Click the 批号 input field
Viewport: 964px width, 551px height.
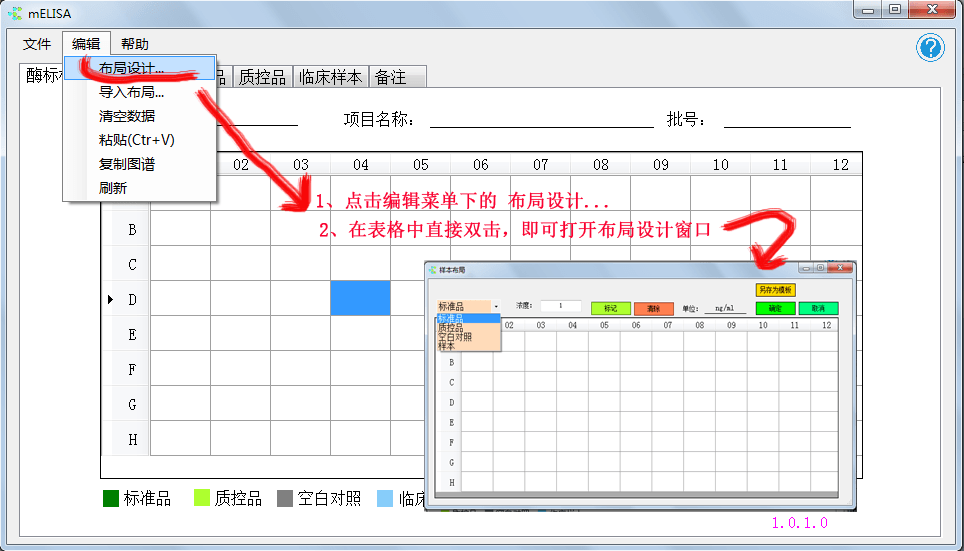point(788,119)
